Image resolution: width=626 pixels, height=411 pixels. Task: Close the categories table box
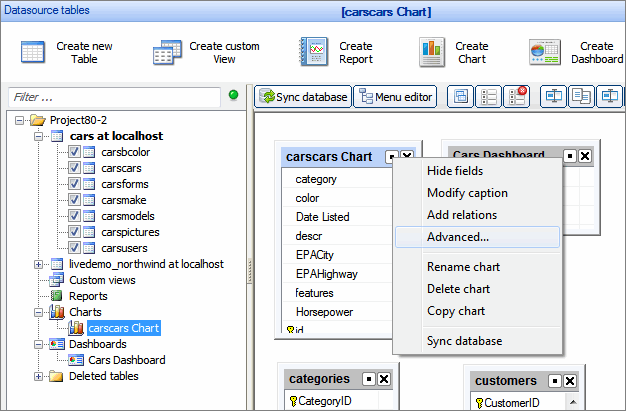(384, 379)
